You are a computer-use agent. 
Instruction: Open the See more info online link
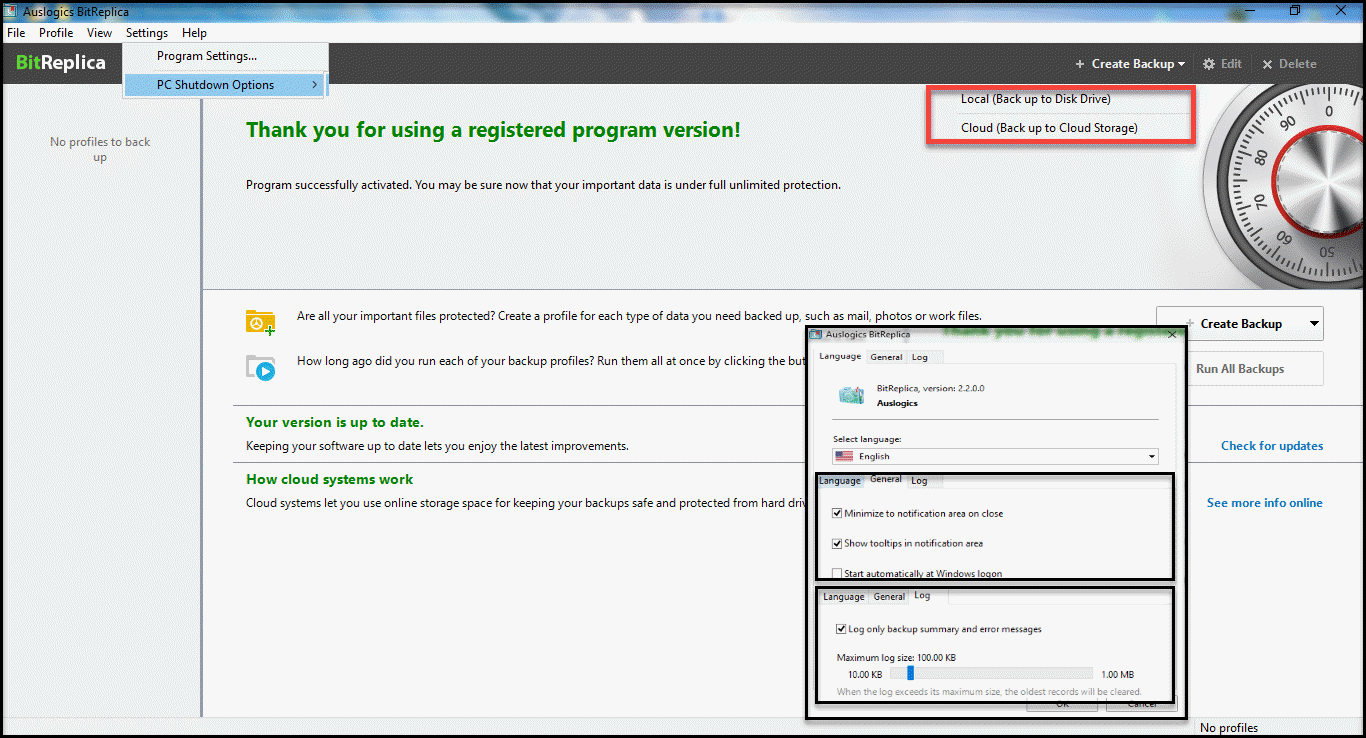[1265, 503]
